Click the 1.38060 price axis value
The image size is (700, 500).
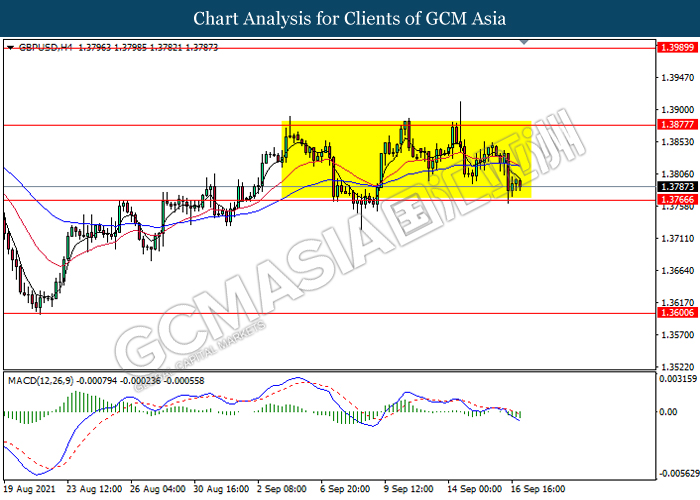pos(678,174)
